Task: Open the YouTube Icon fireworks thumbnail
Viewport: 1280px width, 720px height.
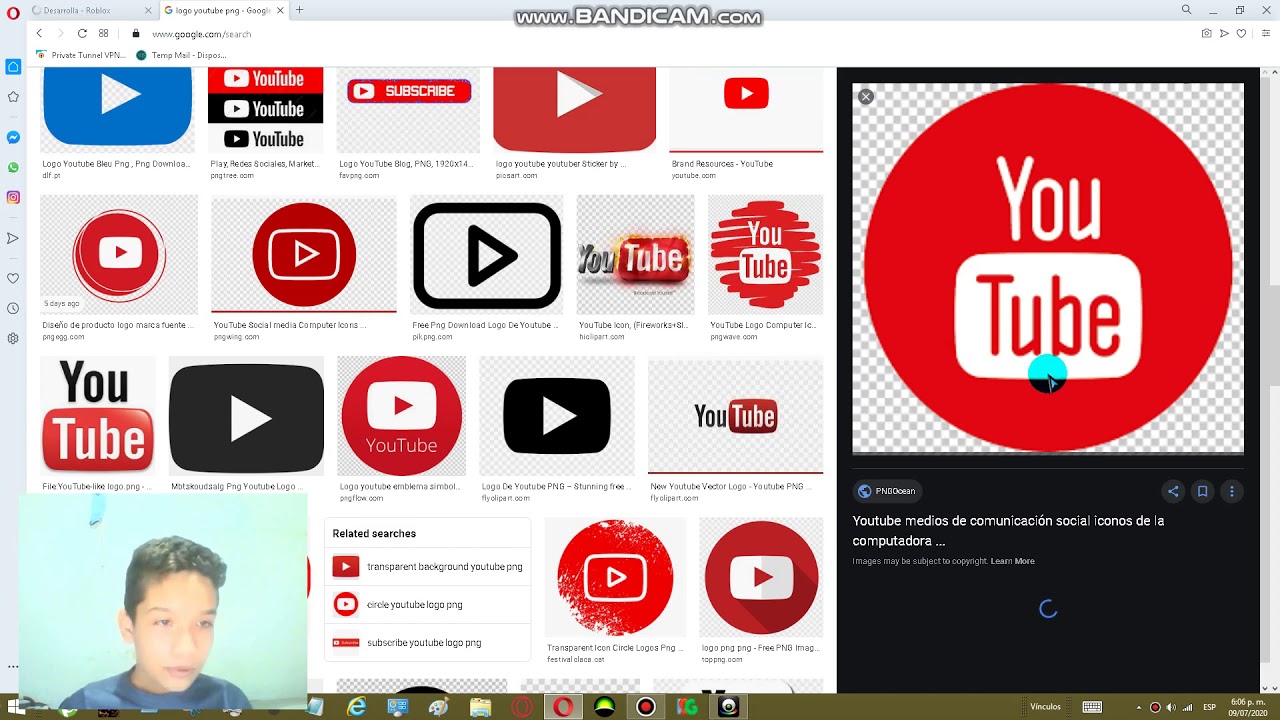Action: (635, 255)
